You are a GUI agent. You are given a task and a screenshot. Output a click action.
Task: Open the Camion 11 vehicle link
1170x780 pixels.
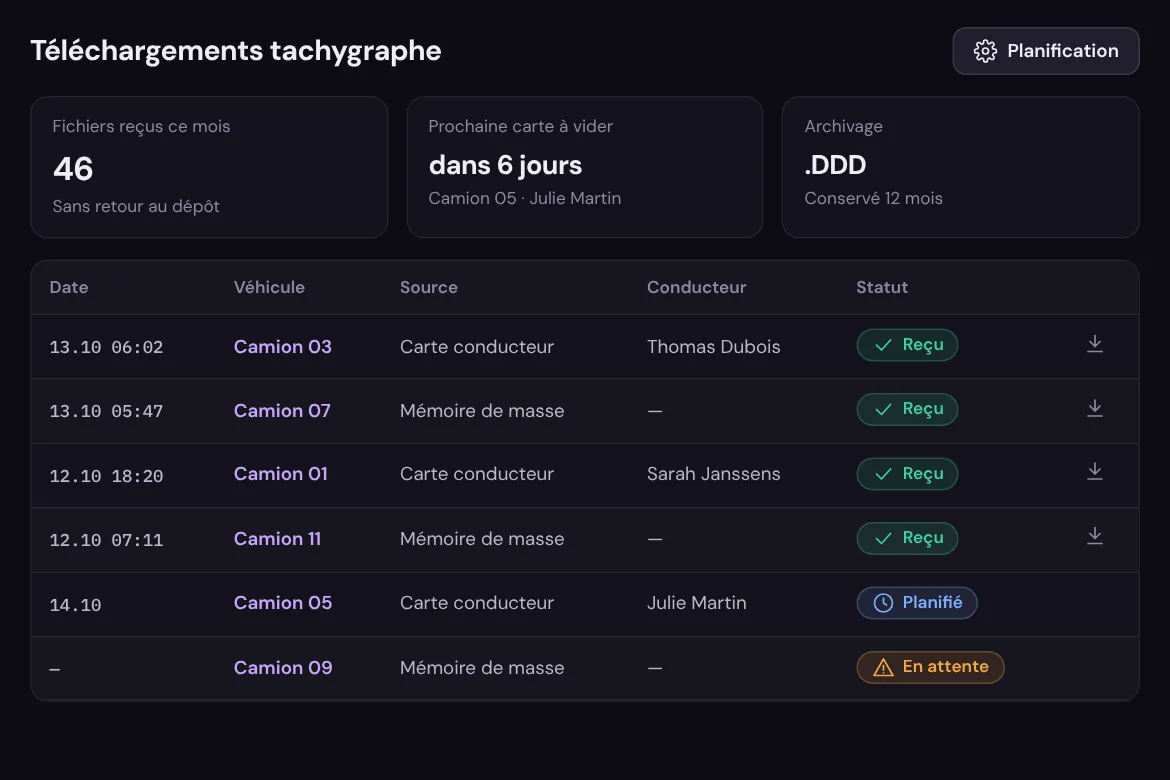click(x=278, y=538)
